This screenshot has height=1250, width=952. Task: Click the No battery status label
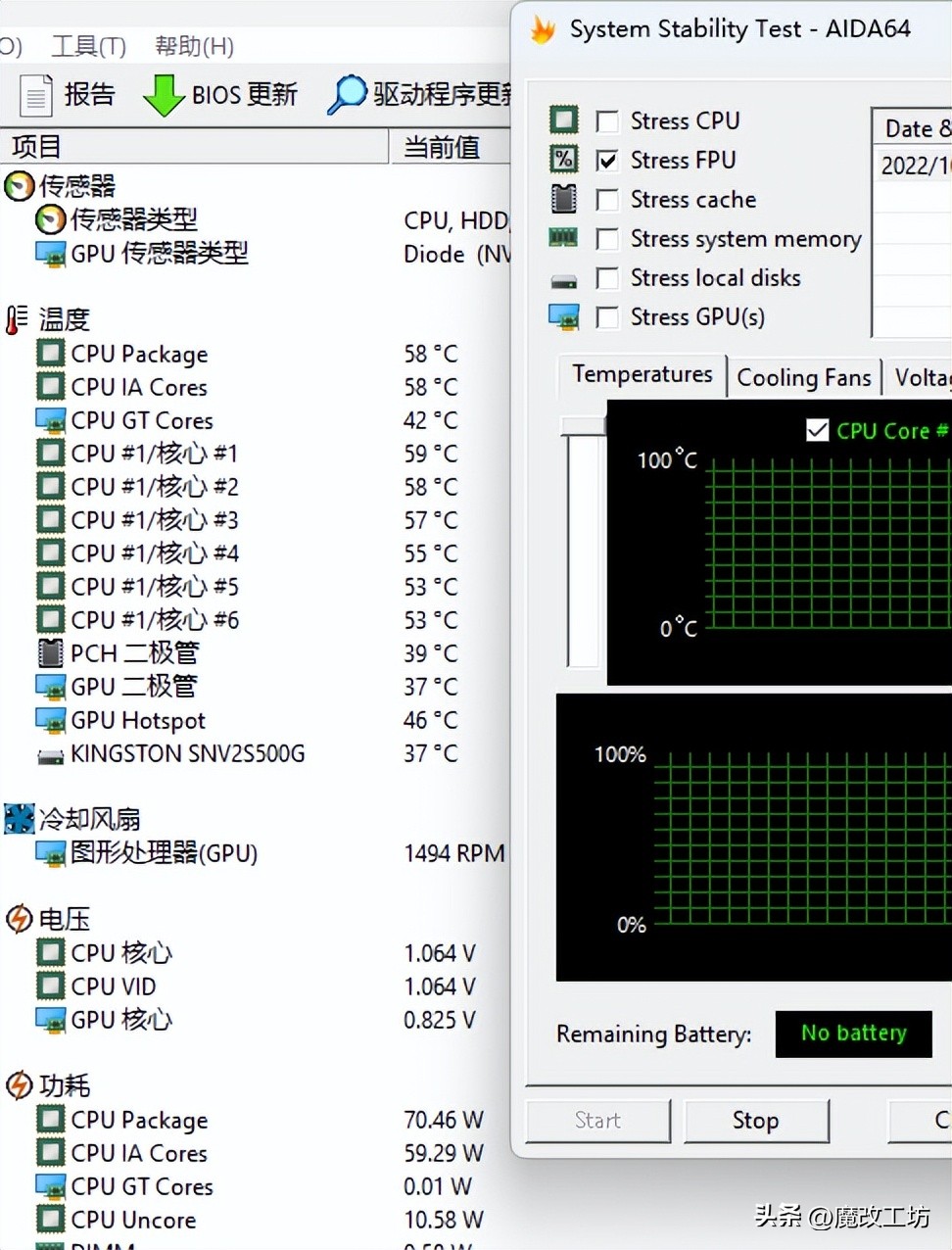click(853, 1034)
